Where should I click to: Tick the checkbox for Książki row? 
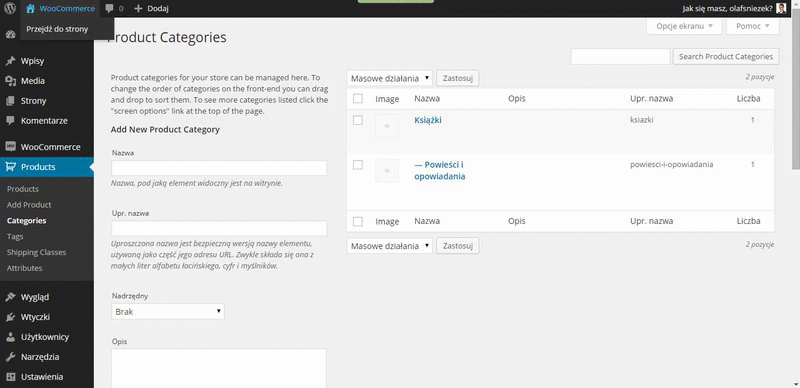click(x=358, y=120)
